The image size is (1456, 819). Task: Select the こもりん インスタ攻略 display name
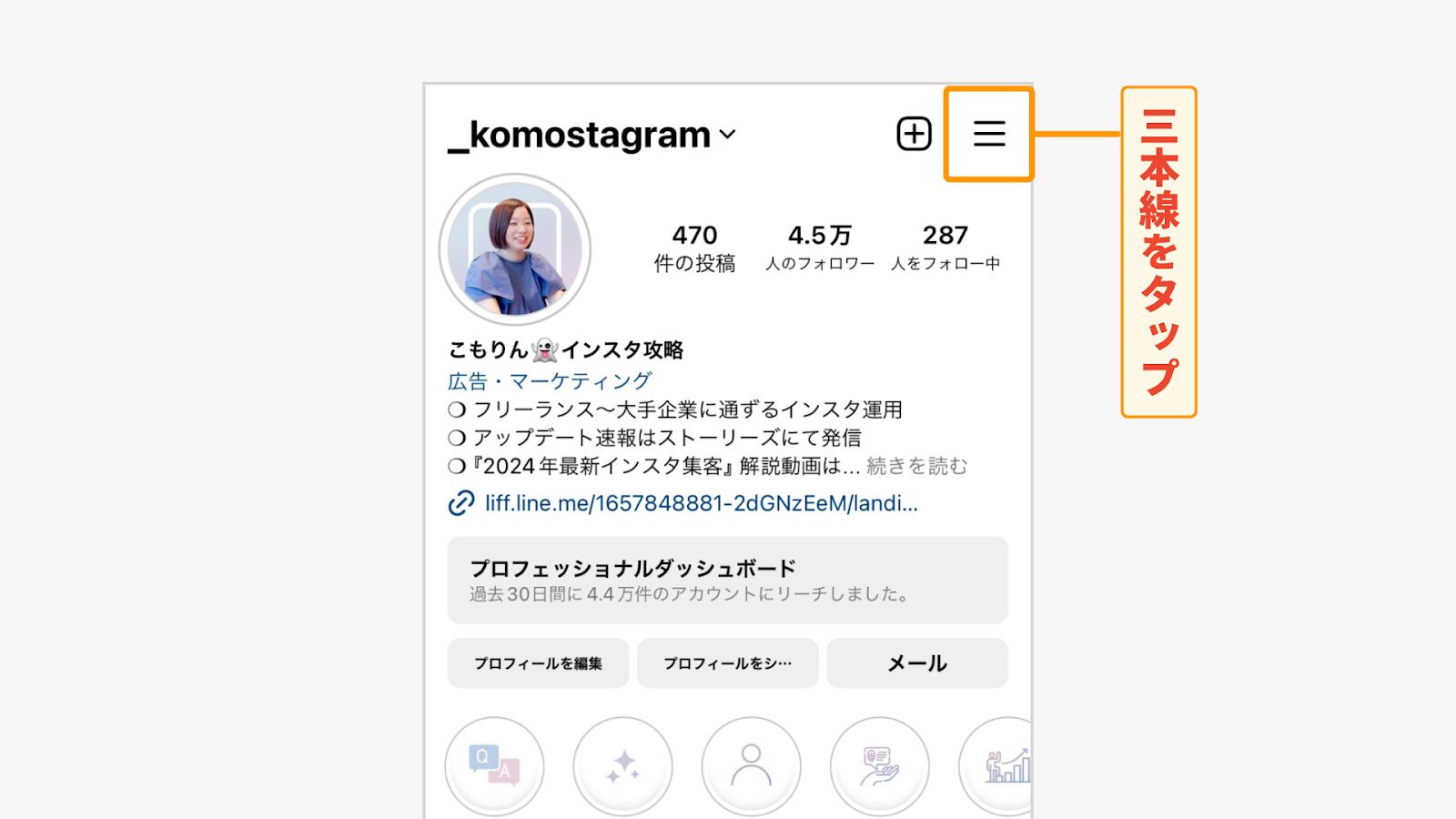(x=566, y=349)
